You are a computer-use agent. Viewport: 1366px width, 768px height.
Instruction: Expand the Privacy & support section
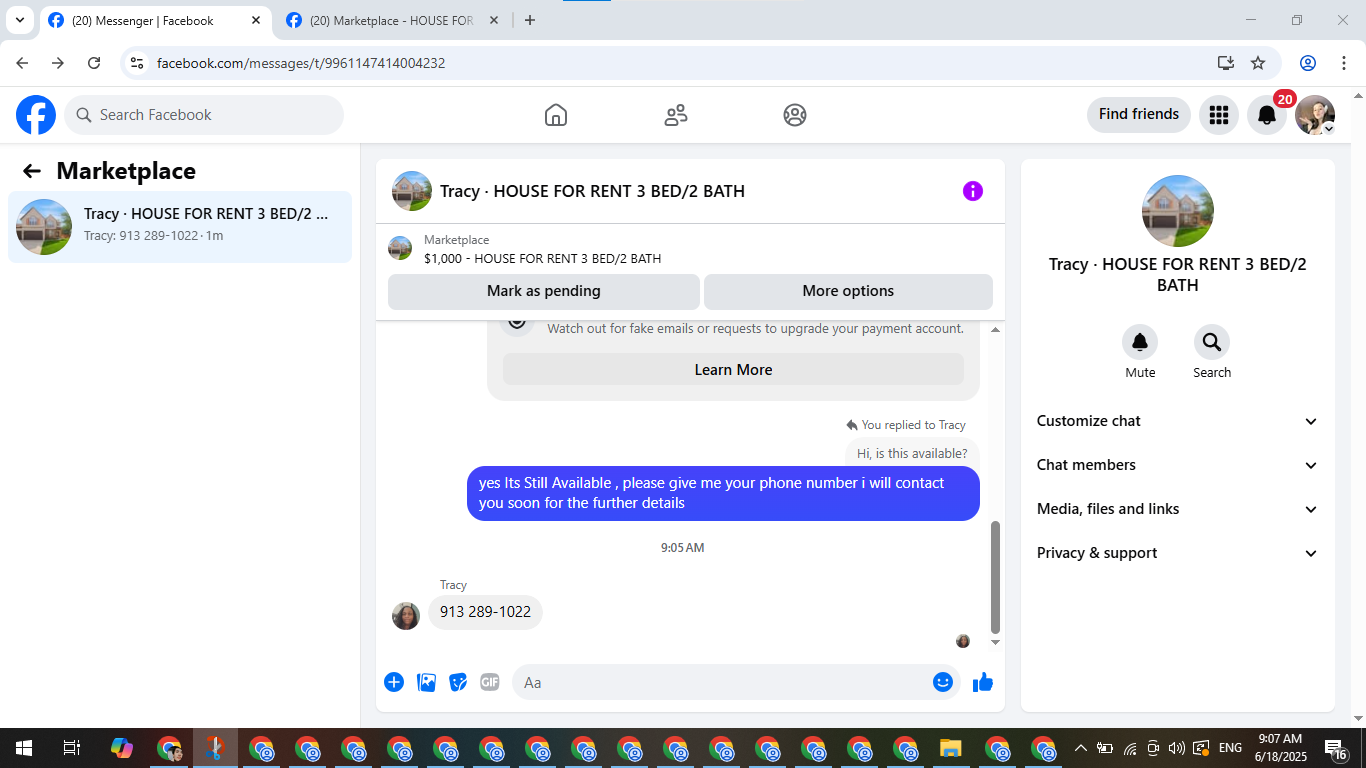[x=1178, y=553]
